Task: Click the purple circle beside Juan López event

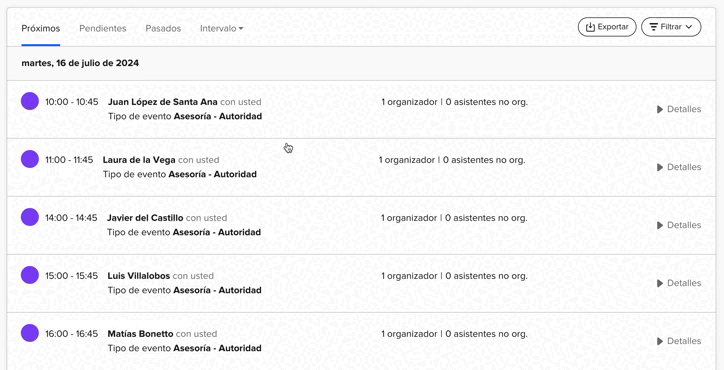Action: click(x=30, y=101)
